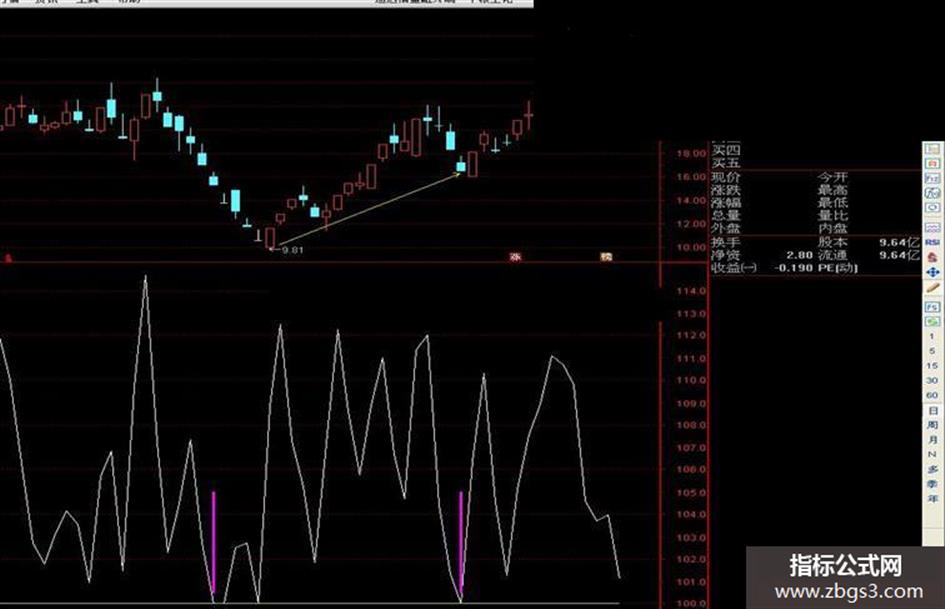Viewport: 945px width, 609px height.
Task: Select the yearly (年) period
Action: [x=932, y=499]
